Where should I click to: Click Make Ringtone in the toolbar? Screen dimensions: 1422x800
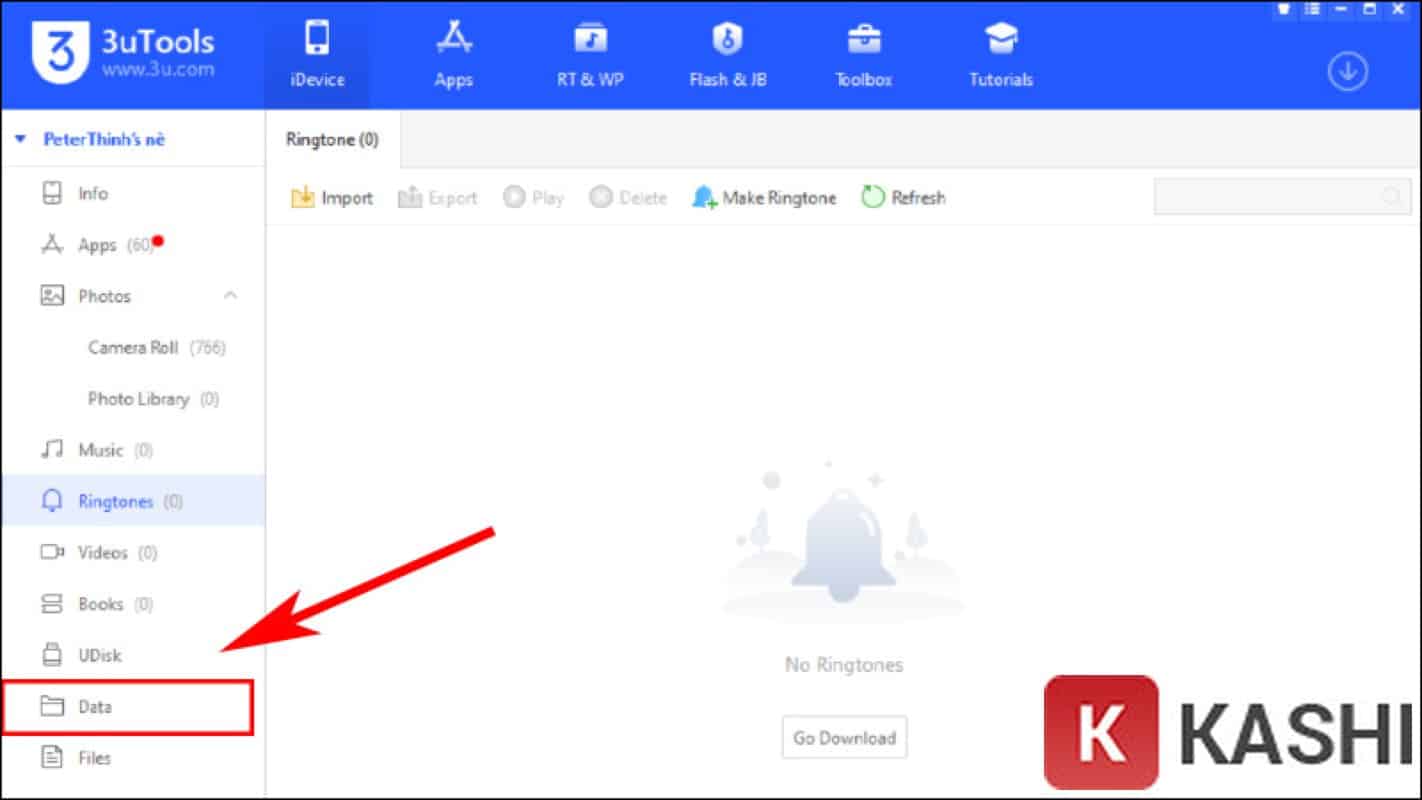[x=763, y=198]
